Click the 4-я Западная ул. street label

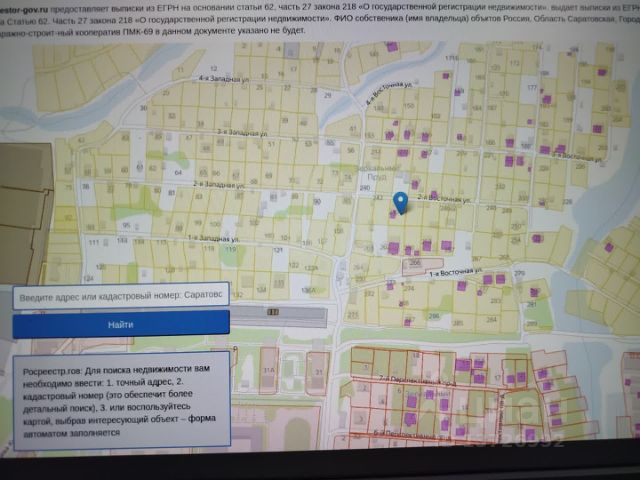(224, 79)
